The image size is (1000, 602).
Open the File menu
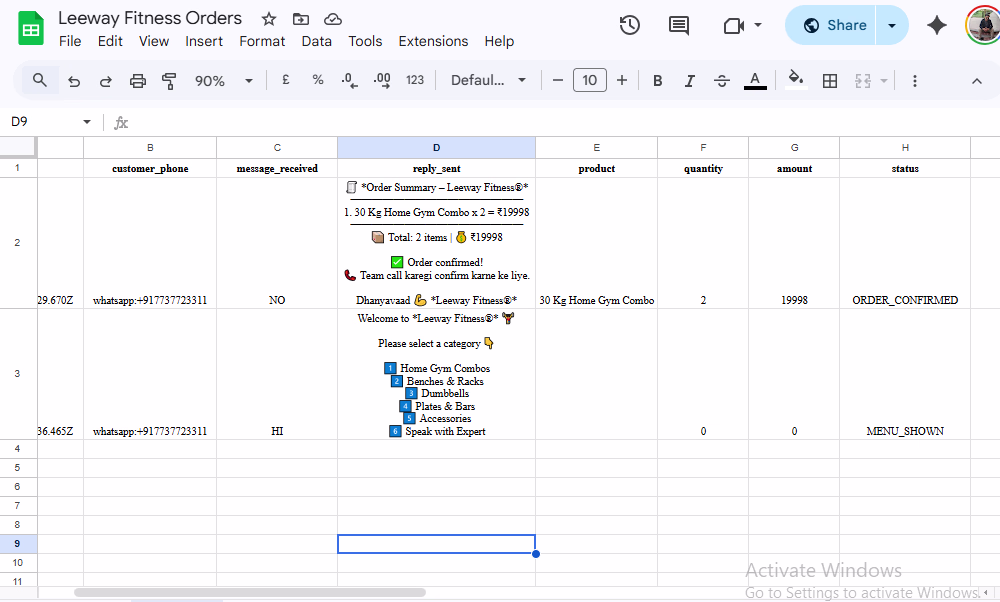coord(70,41)
